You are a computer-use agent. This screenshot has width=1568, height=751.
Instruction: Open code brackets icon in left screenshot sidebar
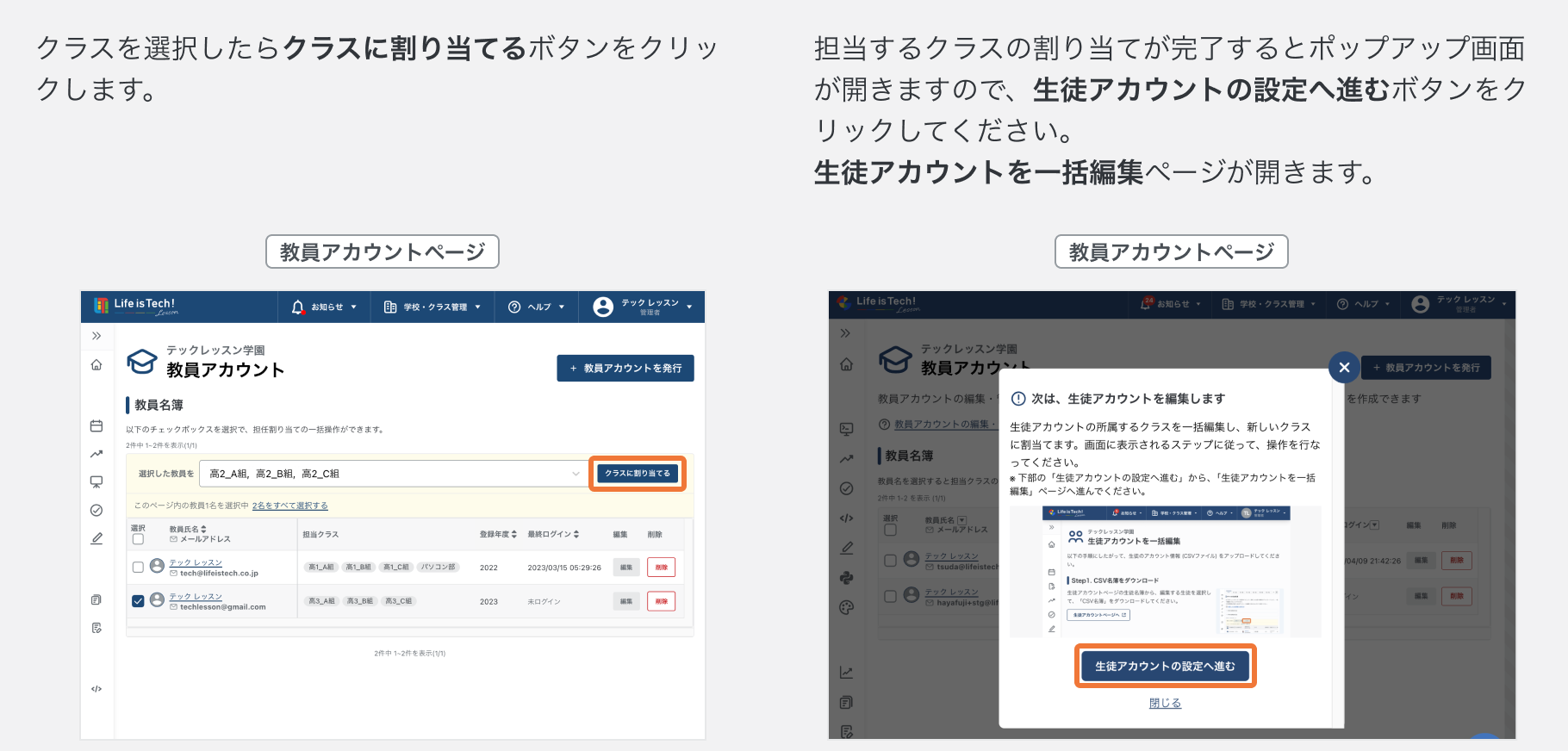pos(96,689)
